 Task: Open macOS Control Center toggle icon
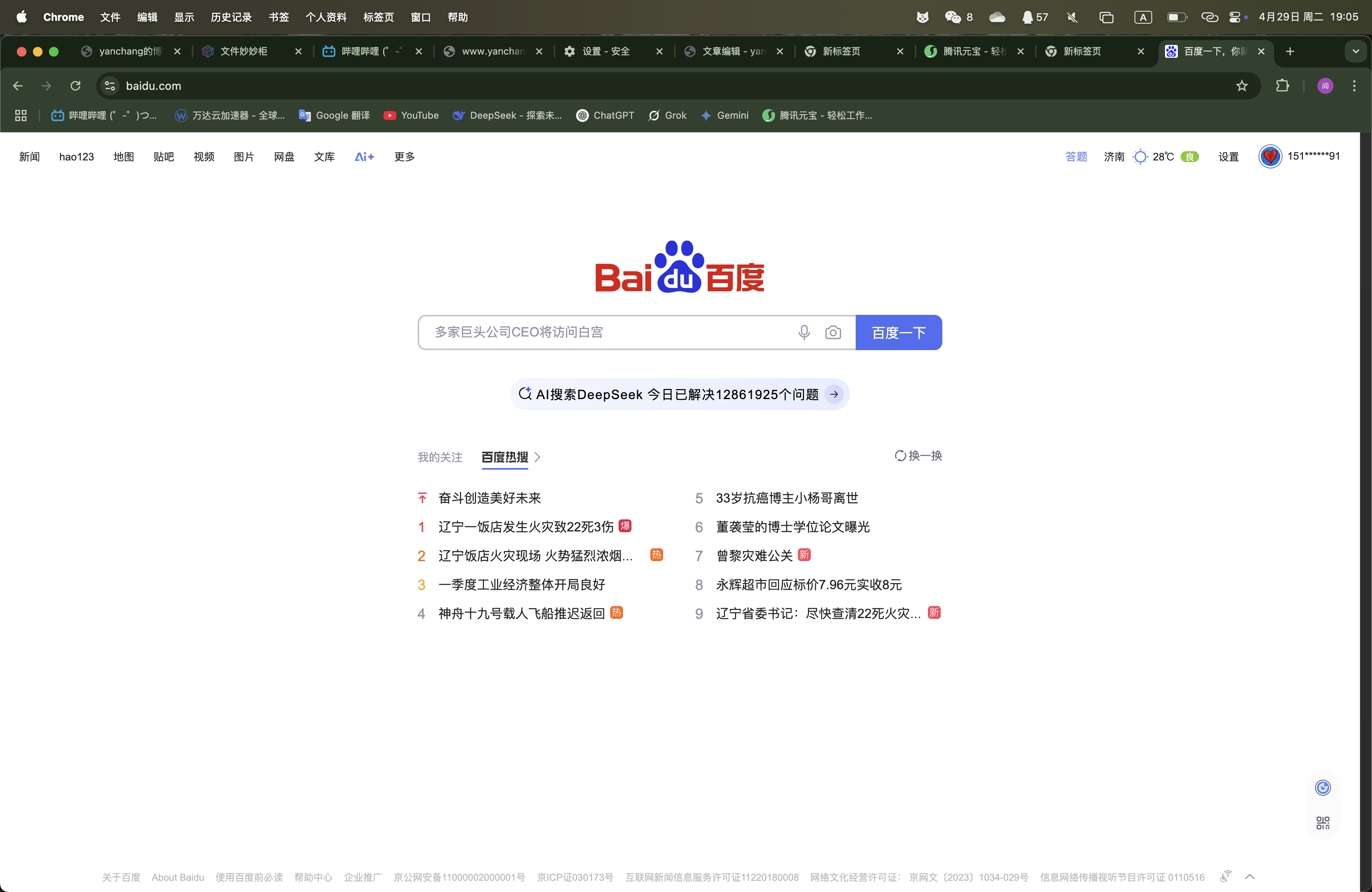click(x=1235, y=17)
